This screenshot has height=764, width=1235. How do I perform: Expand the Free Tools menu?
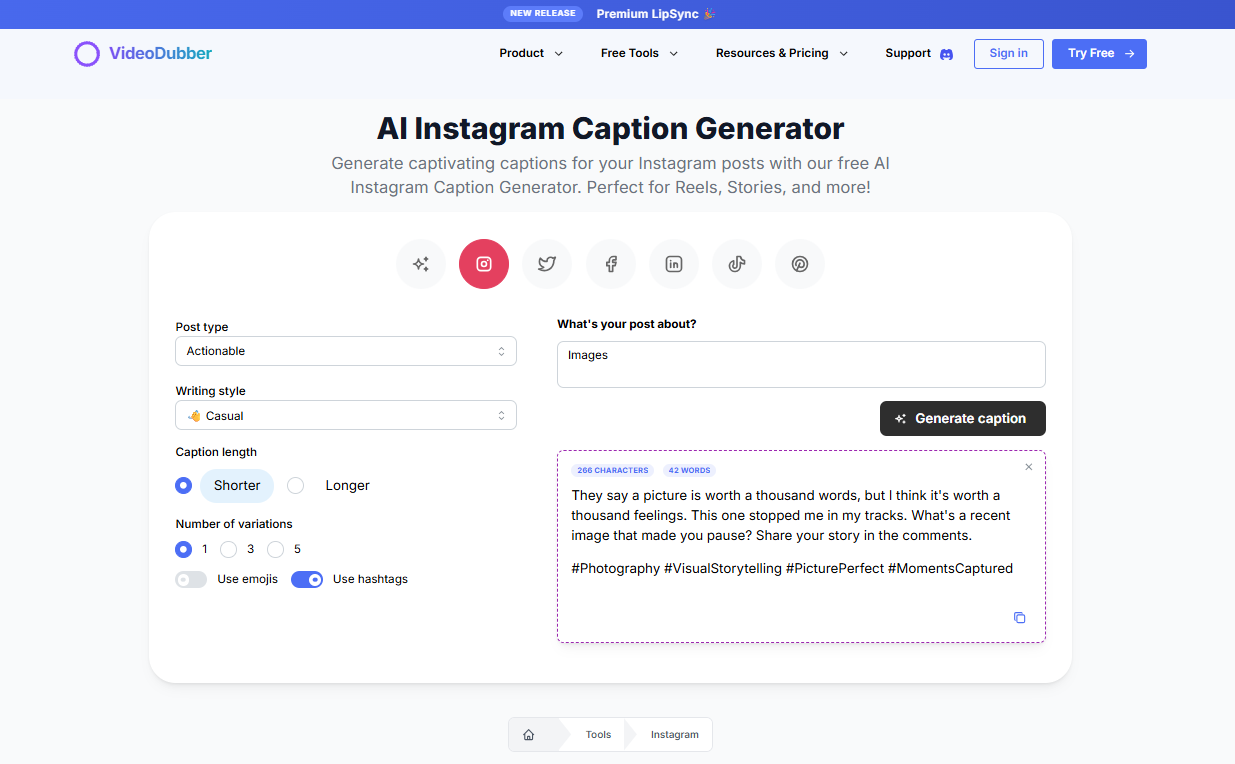639,53
